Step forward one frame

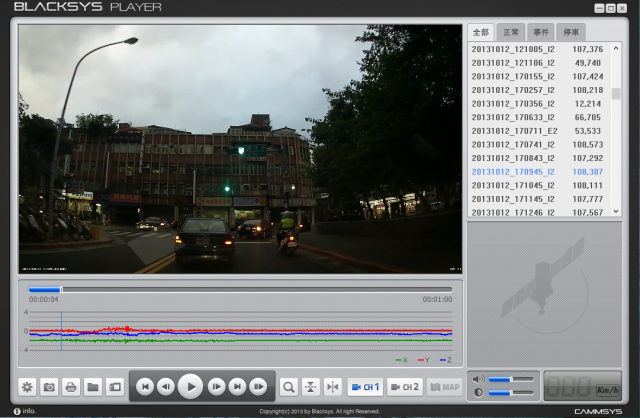click(x=216, y=387)
